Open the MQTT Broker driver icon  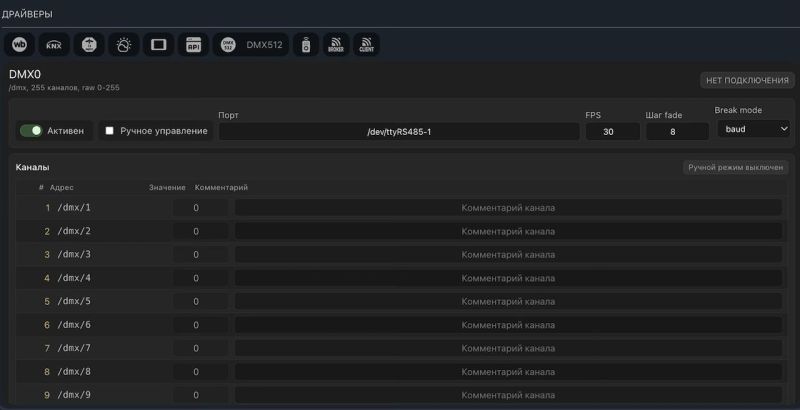tap(336, 45)
